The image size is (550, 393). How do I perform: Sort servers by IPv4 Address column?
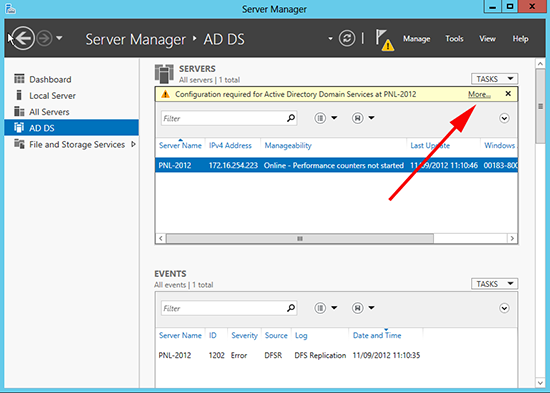coord(230,145)
